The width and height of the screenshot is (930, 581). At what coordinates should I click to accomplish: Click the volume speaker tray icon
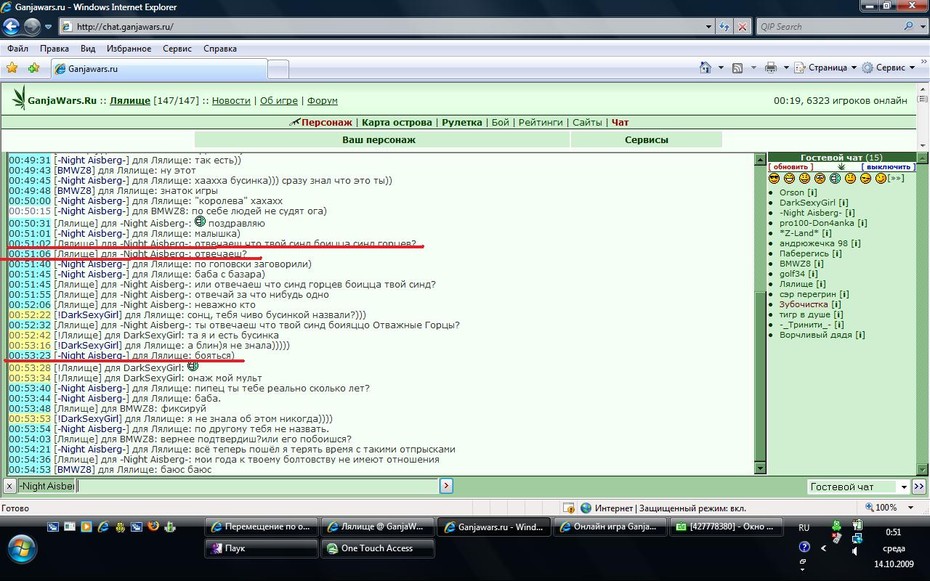(x=855, y=551)
